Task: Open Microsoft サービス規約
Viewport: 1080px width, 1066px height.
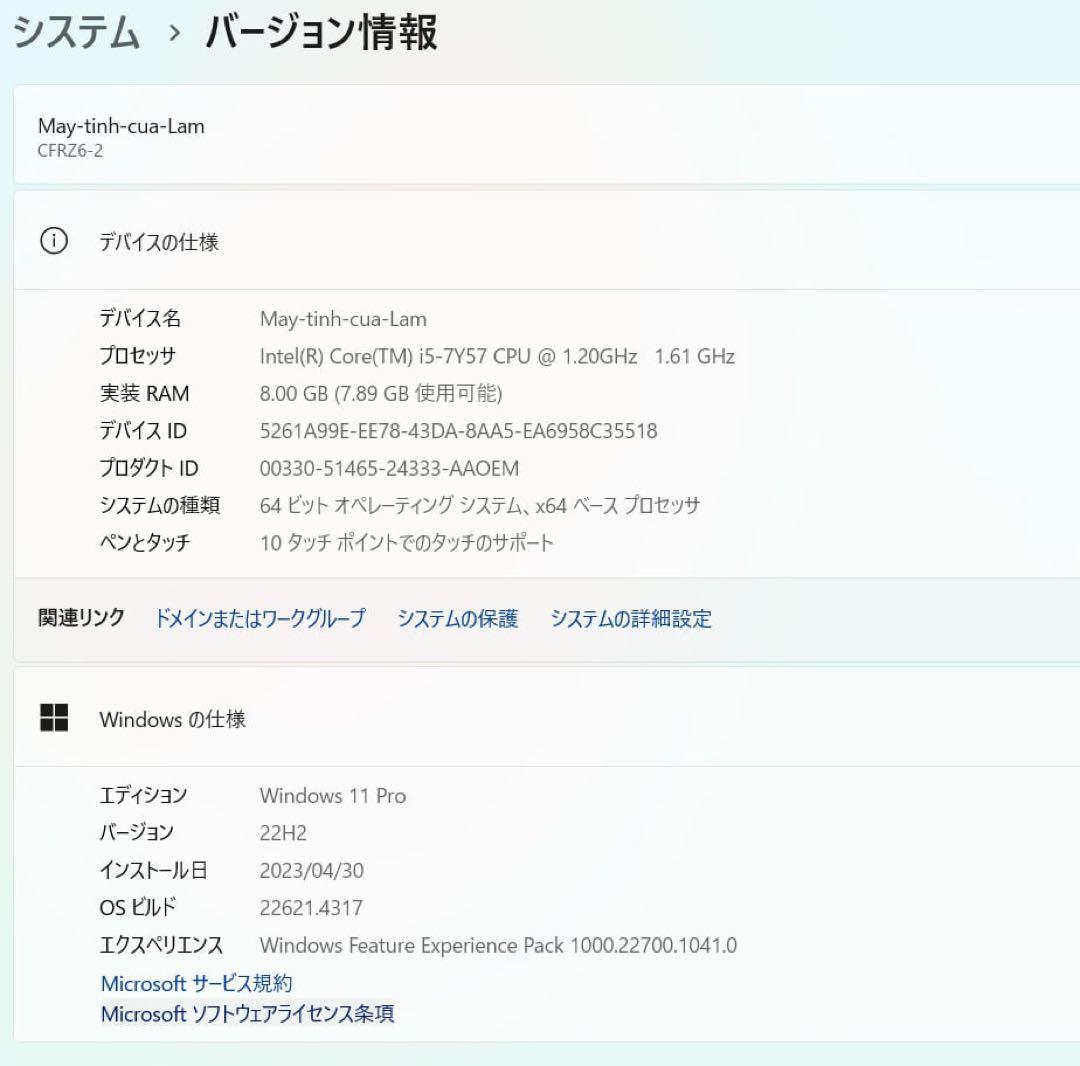Action: [196, 983]
